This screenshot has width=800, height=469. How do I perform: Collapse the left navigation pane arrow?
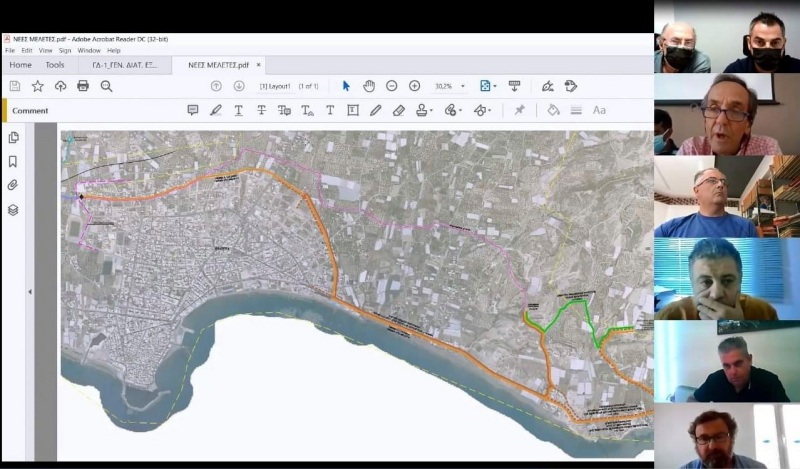click(30, 292)
